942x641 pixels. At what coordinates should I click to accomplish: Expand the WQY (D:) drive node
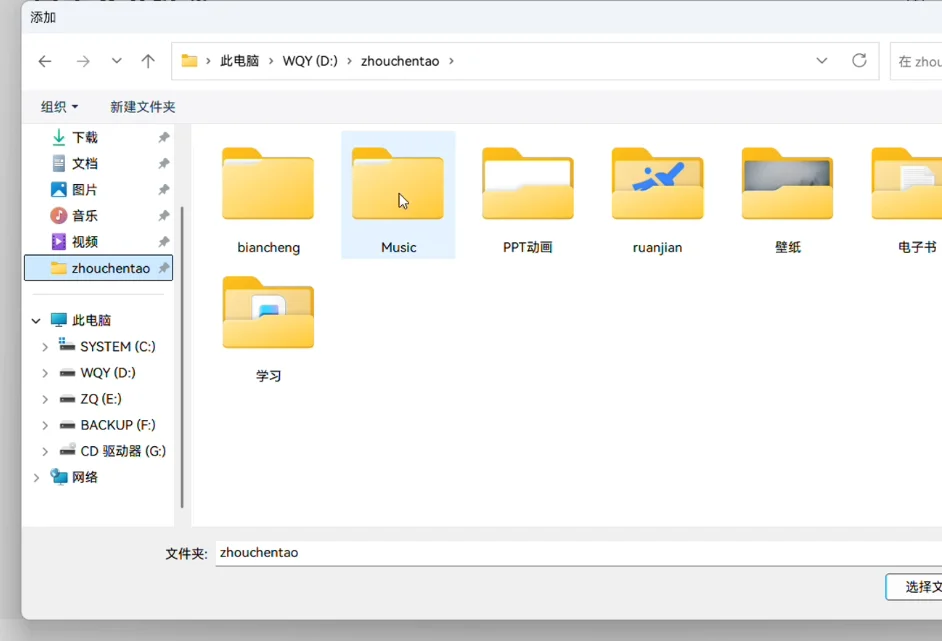click(44, 373)
